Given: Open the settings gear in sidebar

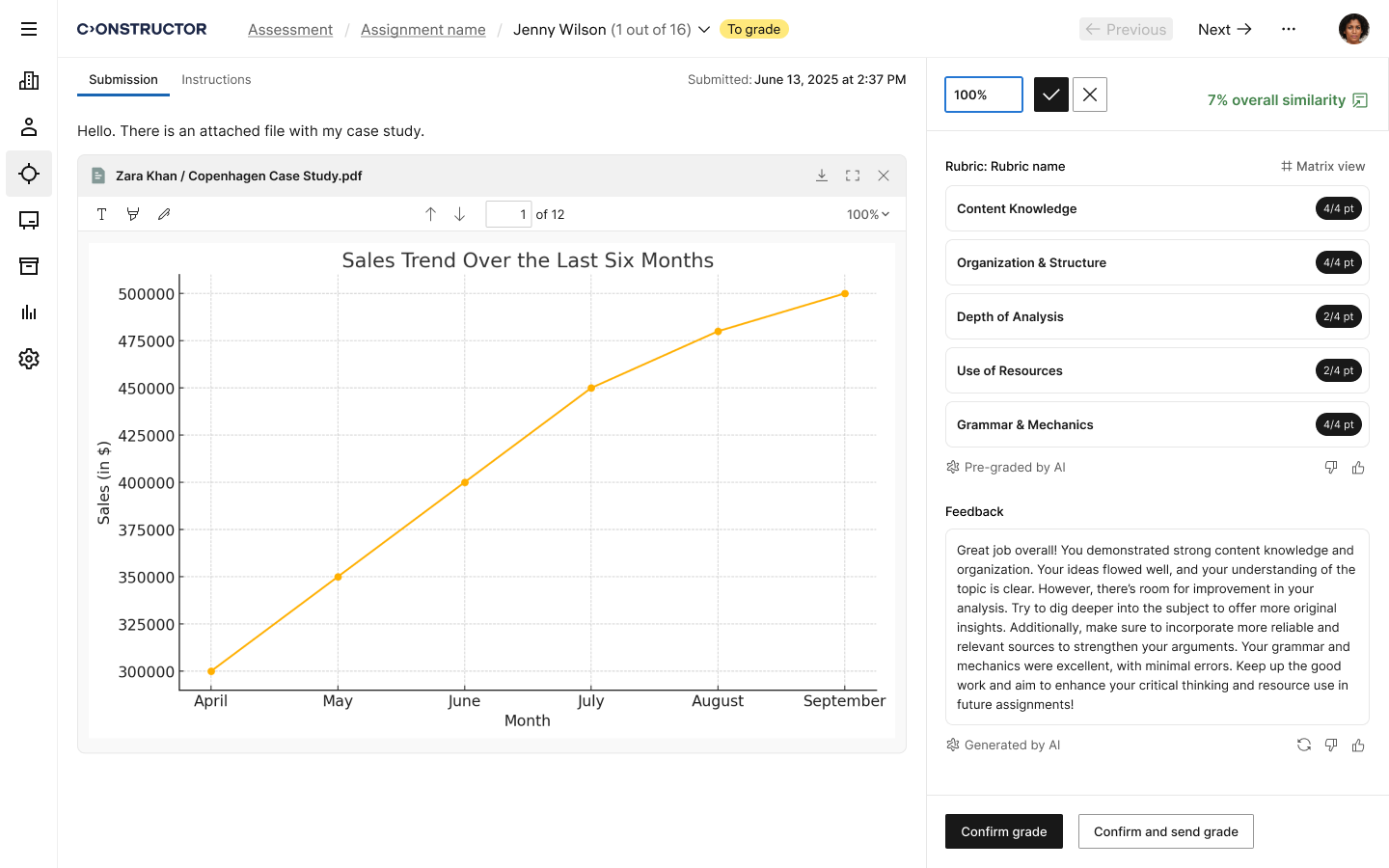Looking at the screenshot, I should [x=29, y=359].
